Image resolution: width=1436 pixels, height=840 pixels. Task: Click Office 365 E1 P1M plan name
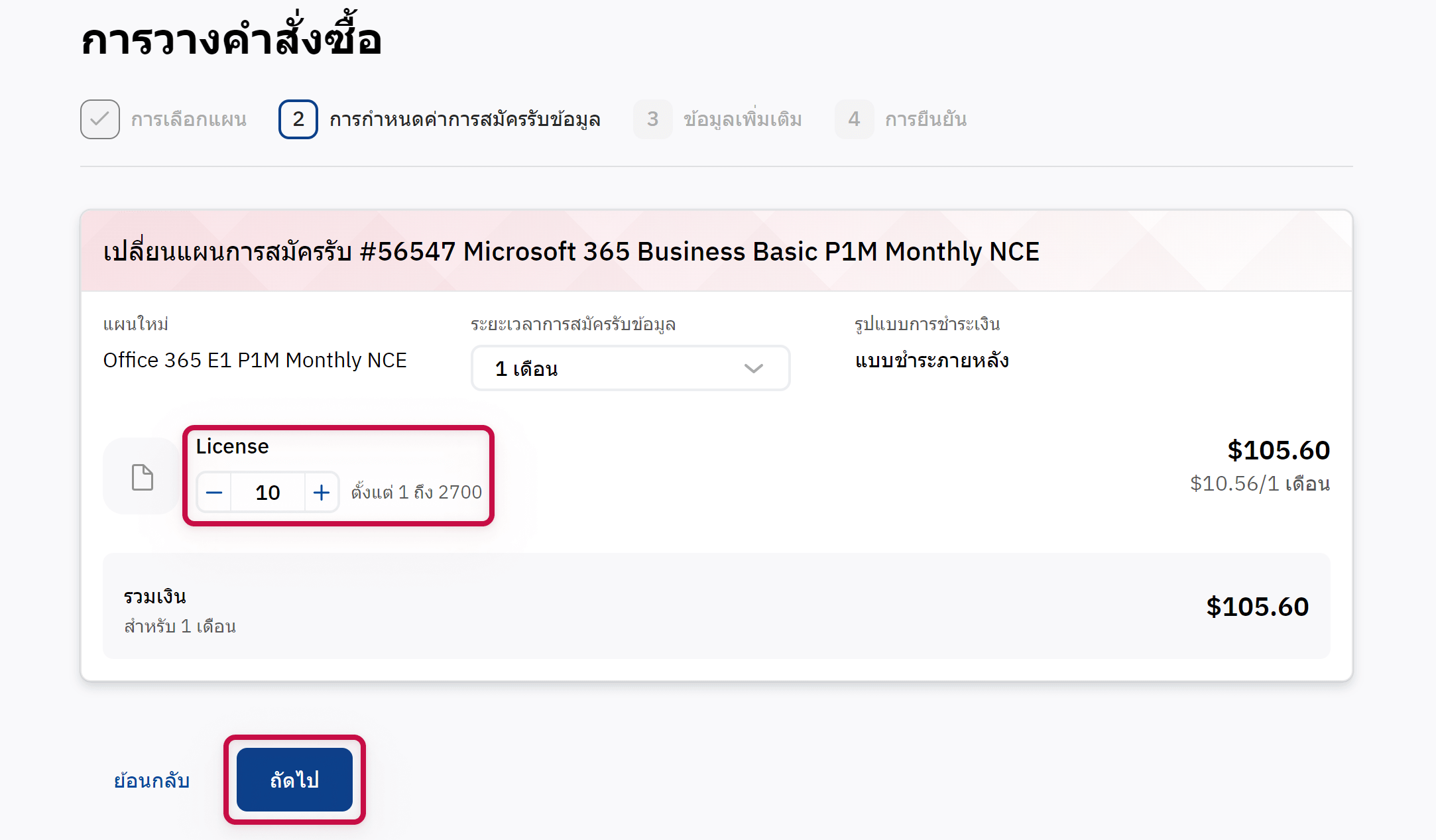[x=255, y=360]
